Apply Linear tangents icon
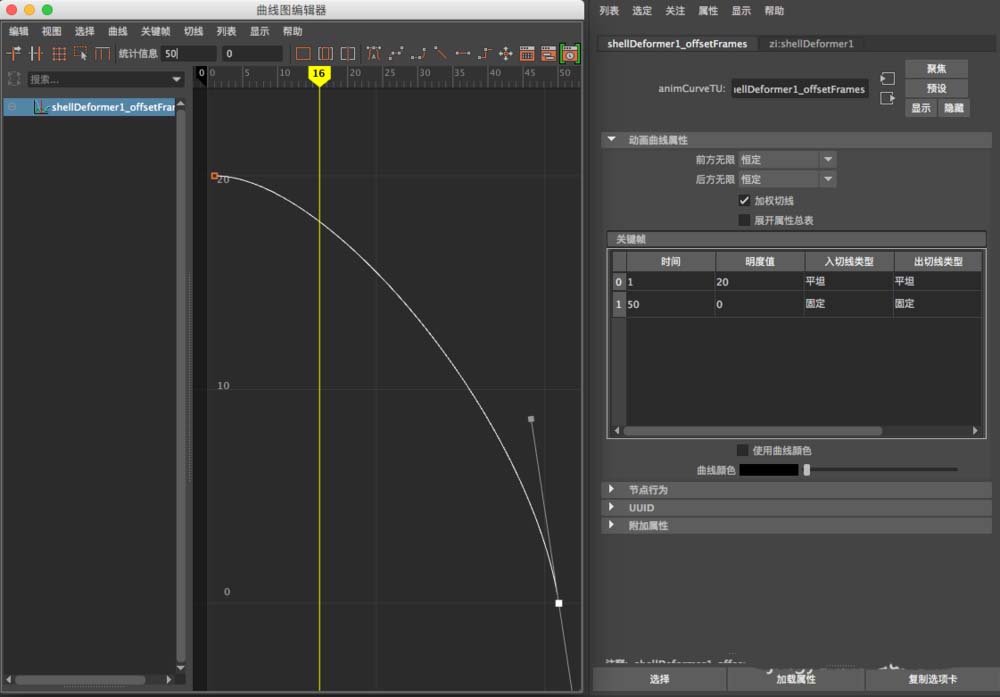Image resolution: width=1000 pixels, height=697 pixels. [x=440, y=54]
